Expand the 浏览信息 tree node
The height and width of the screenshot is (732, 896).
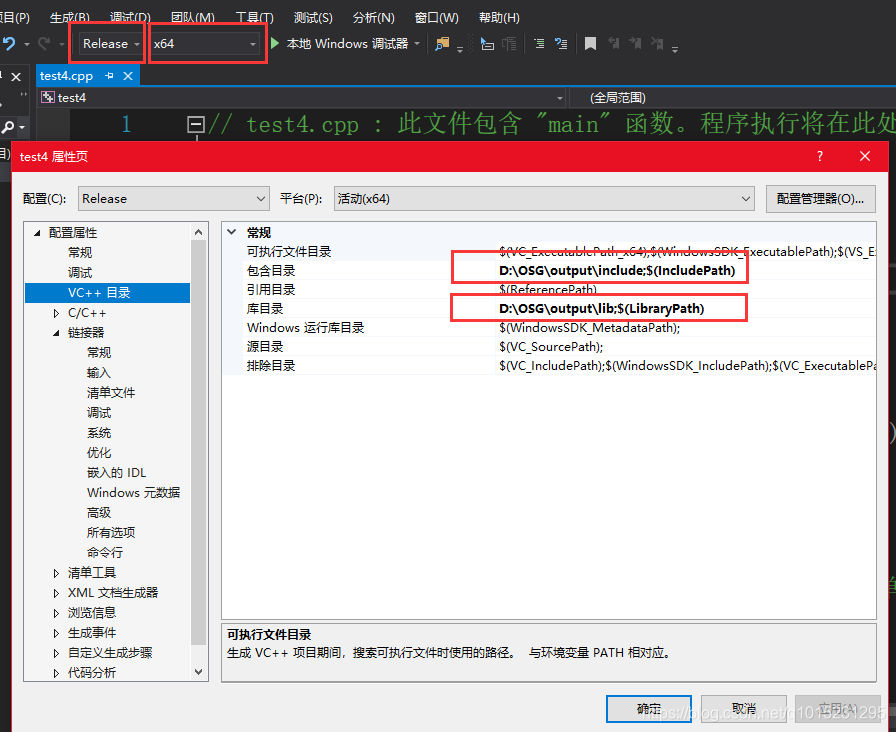(x=56, y=613)
